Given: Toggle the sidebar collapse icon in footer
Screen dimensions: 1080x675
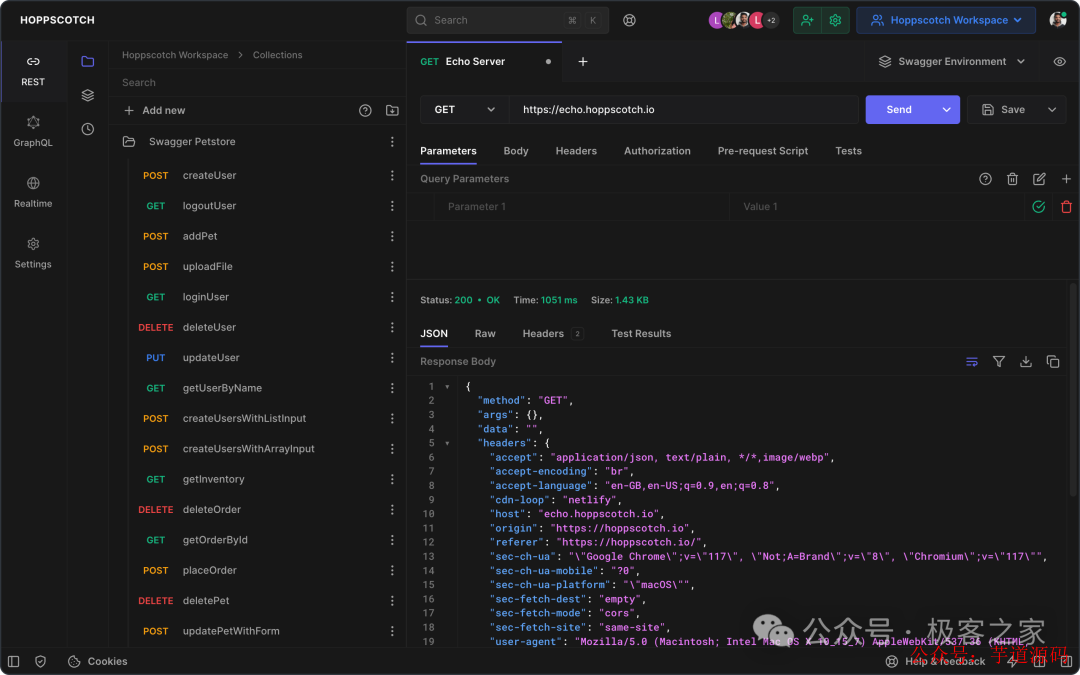Looking at the screenshot, I should click(x=14, y=661).
